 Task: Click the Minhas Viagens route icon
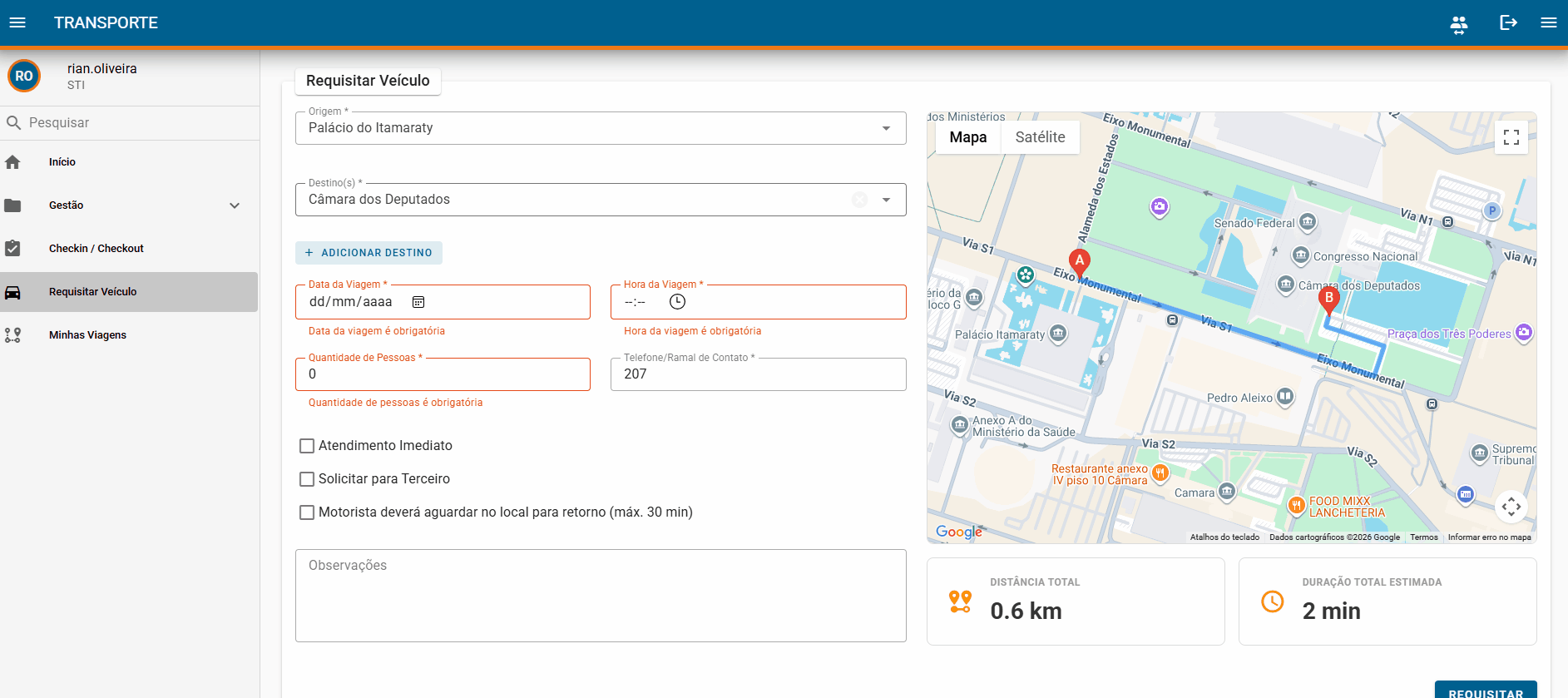12,335
